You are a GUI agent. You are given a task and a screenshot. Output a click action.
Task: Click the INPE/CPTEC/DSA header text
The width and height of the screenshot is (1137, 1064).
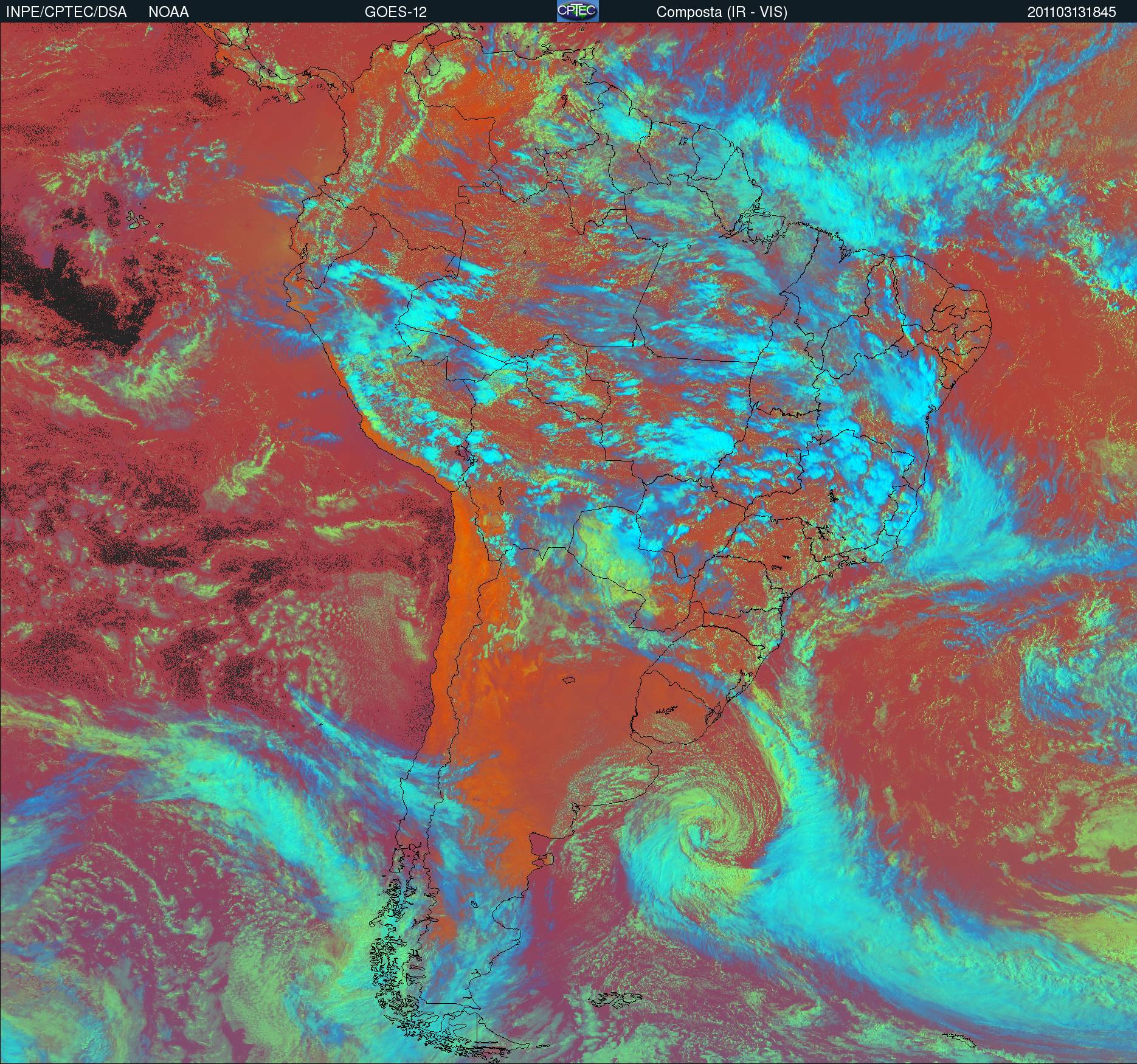pyautogui.click(x=66, y=12)
